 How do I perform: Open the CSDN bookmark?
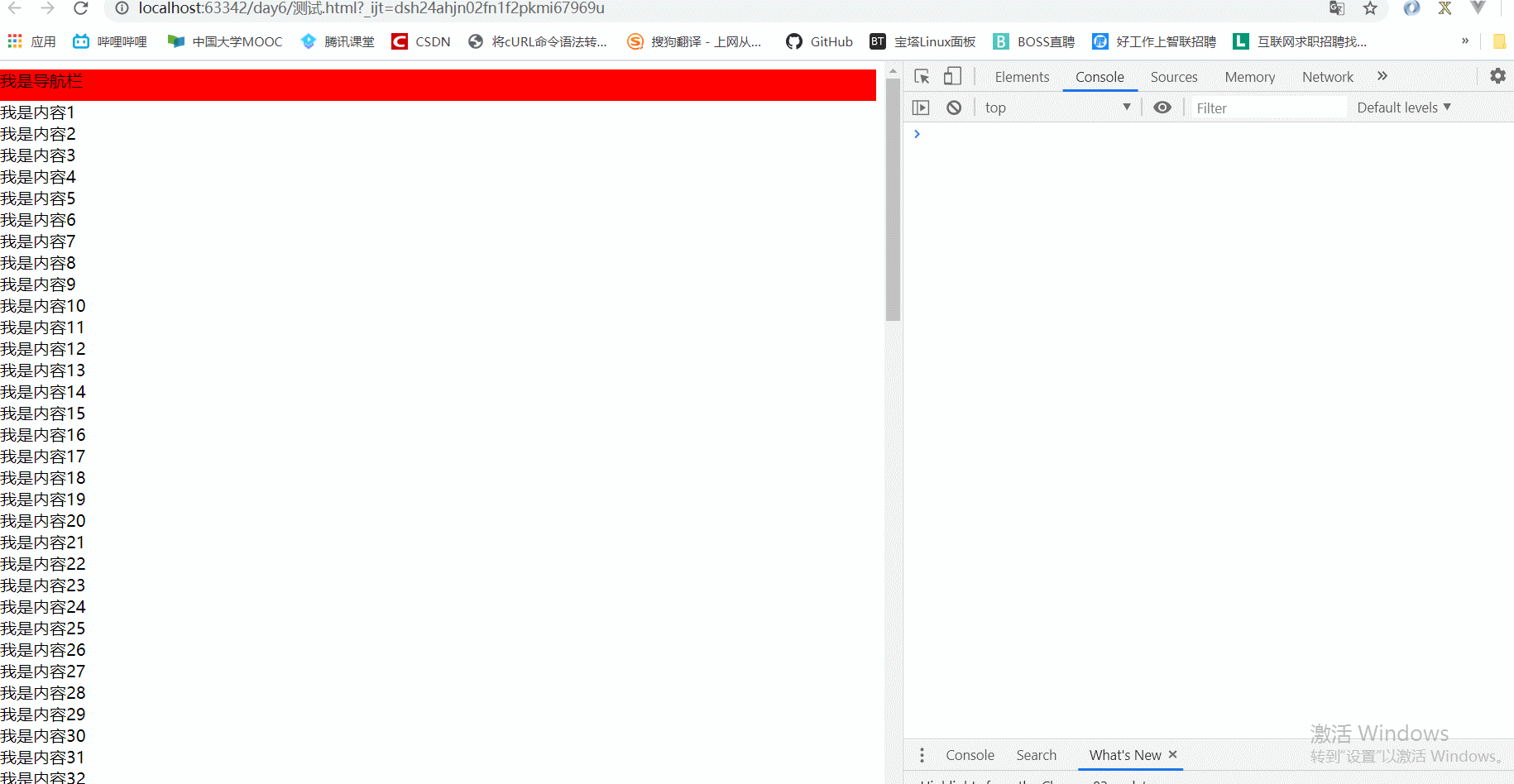(x=421, y=41)
